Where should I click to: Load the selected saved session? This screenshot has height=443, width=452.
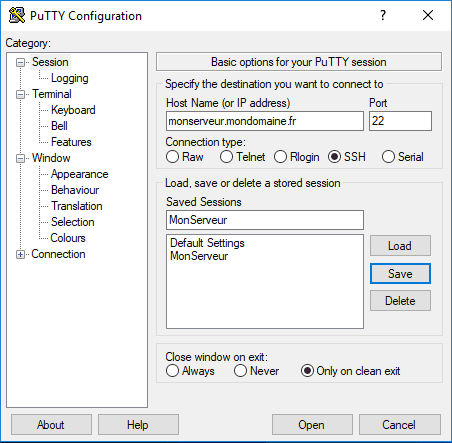400,246
